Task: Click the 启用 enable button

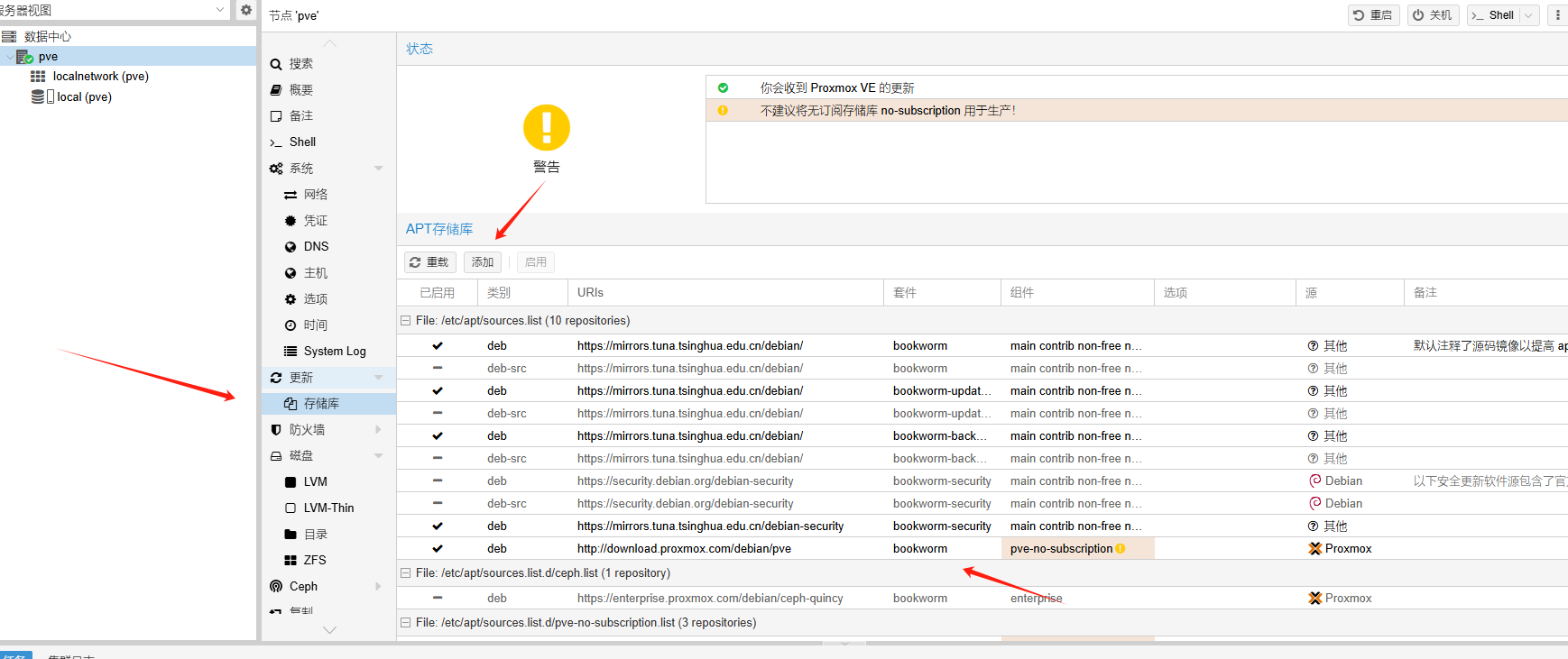Action: tap(536, 262)
